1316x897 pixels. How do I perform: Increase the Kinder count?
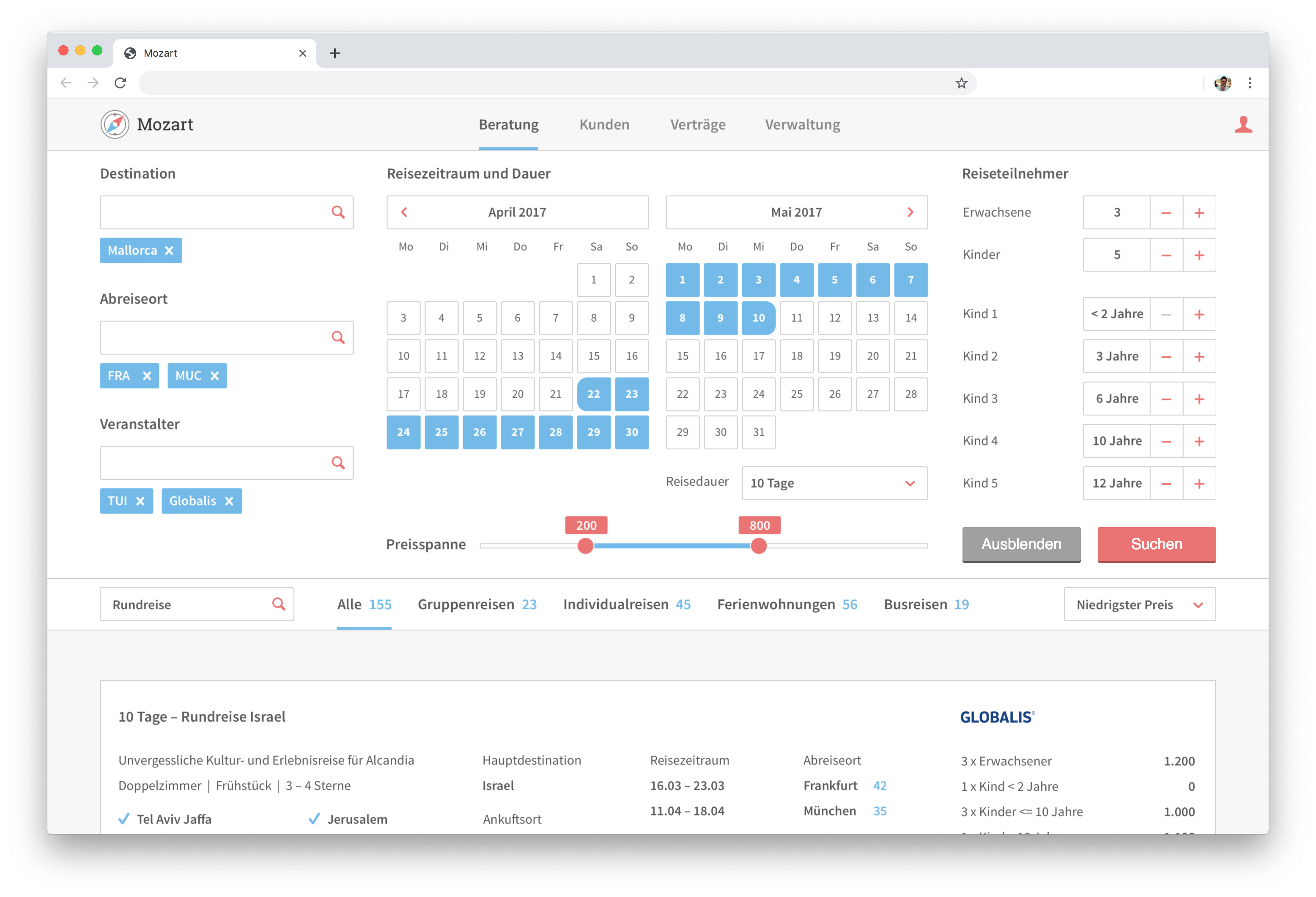point(1199,256)
